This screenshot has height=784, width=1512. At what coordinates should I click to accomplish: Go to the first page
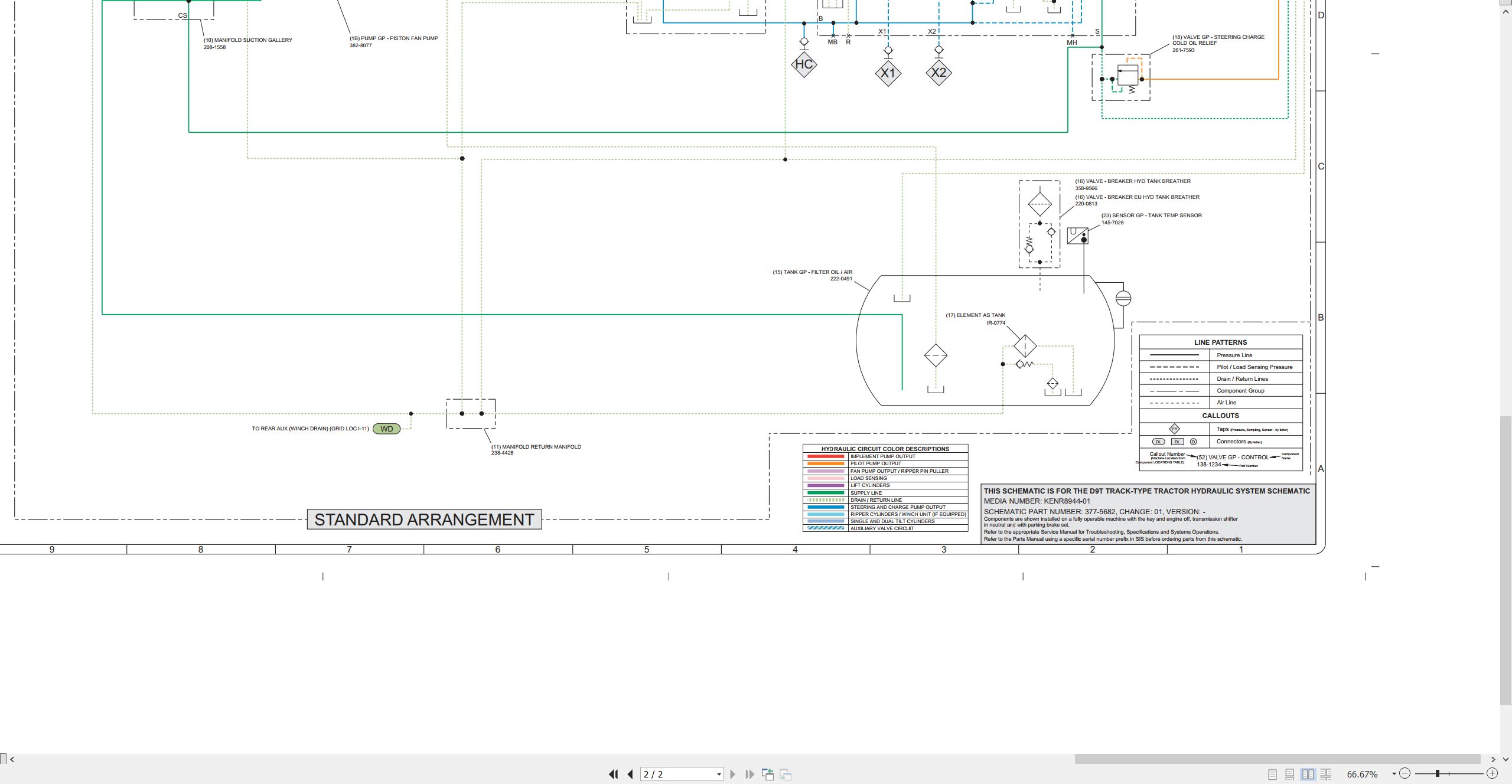(613, 774)
